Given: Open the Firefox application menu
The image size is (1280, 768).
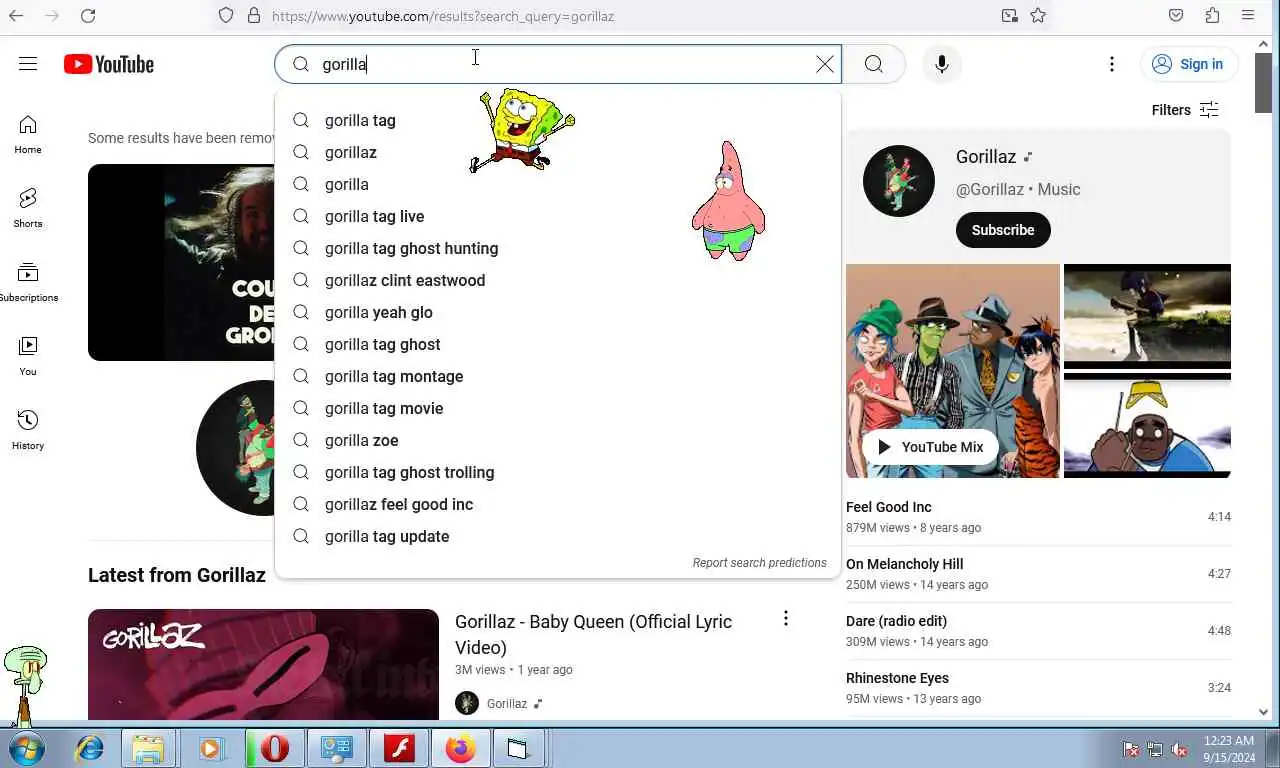Looking at the screenshot, I should pos(1248,16).
